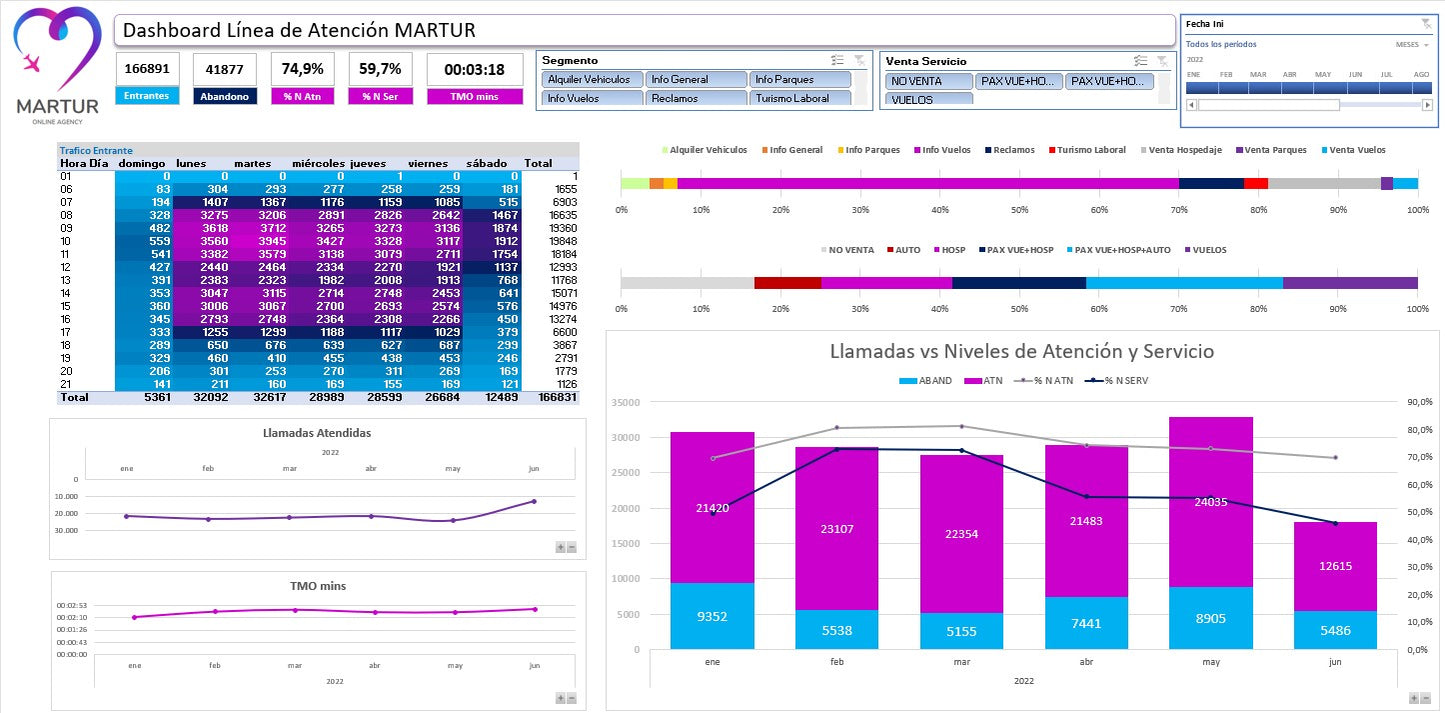Select the may ABAND bar labeled 8905

coord(1210,618)
